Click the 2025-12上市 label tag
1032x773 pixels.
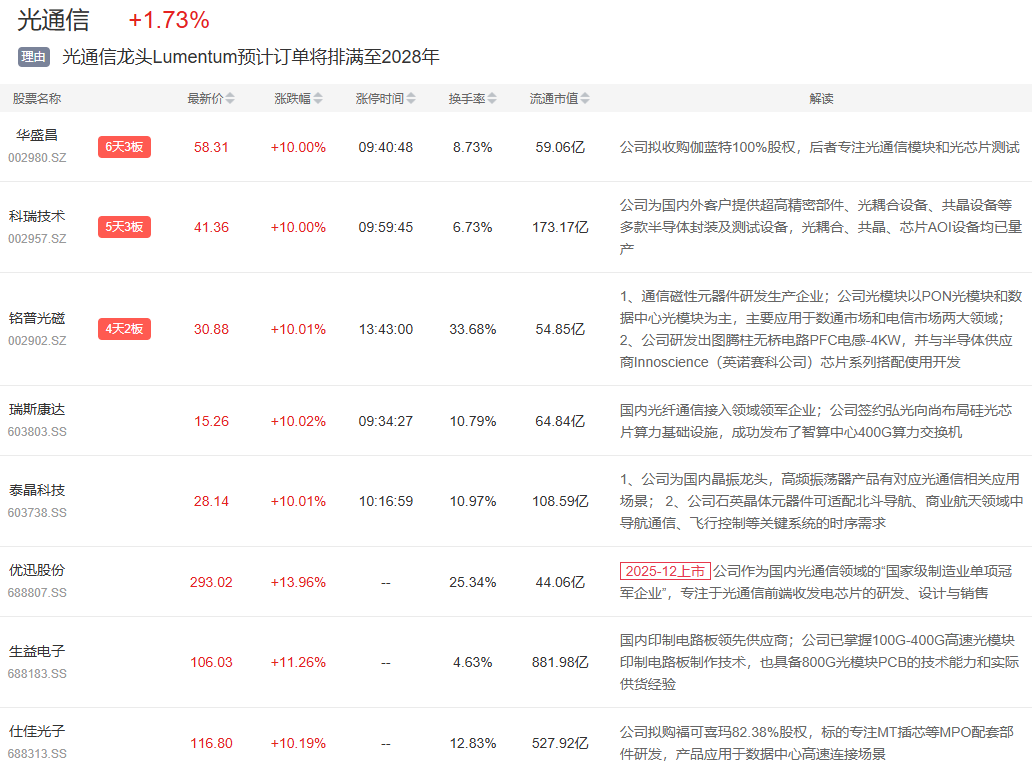[x=665, y=572]
